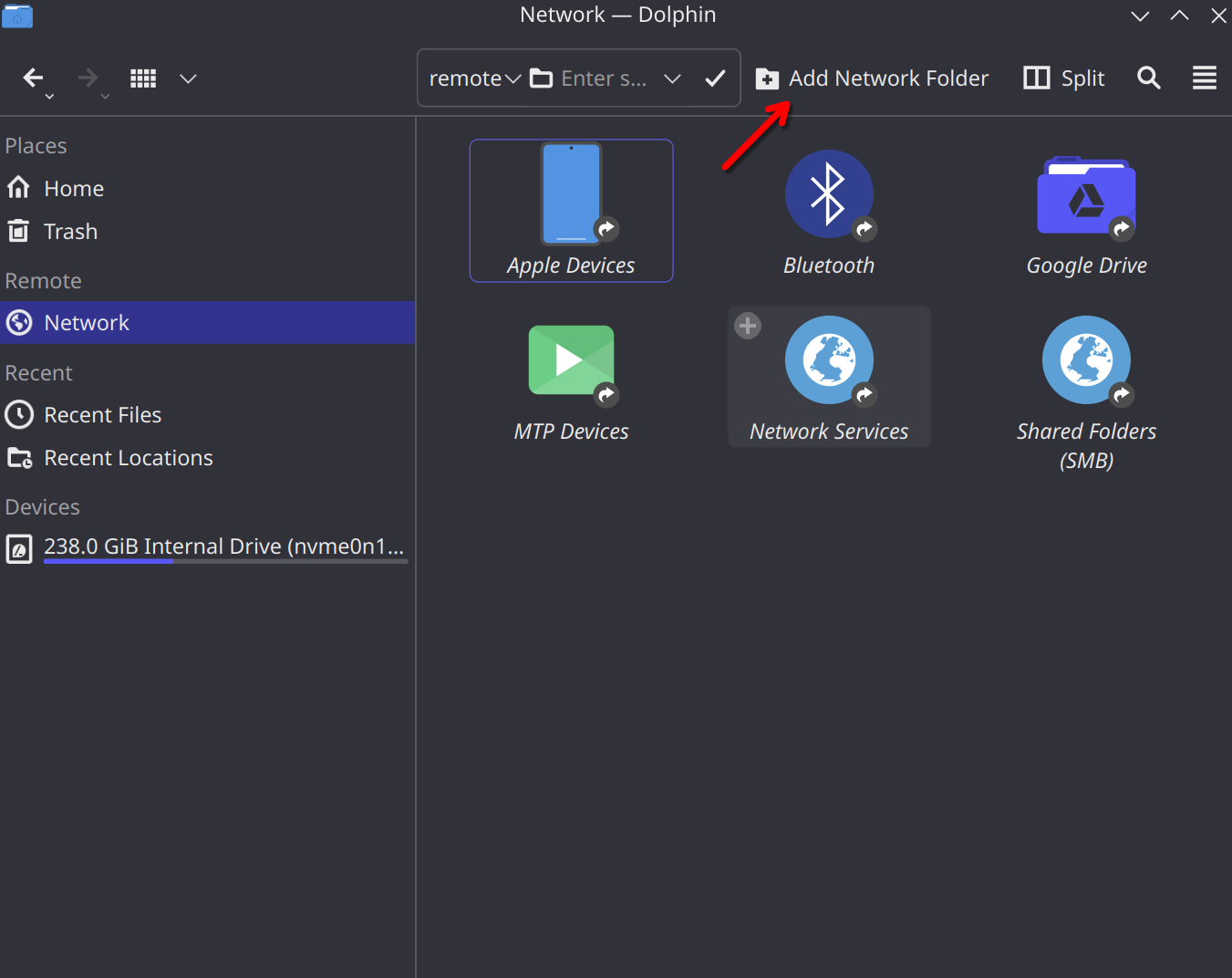Open the location history dropdown arrow
This screenshot has height=978, width=1232.
pos(672,78)
